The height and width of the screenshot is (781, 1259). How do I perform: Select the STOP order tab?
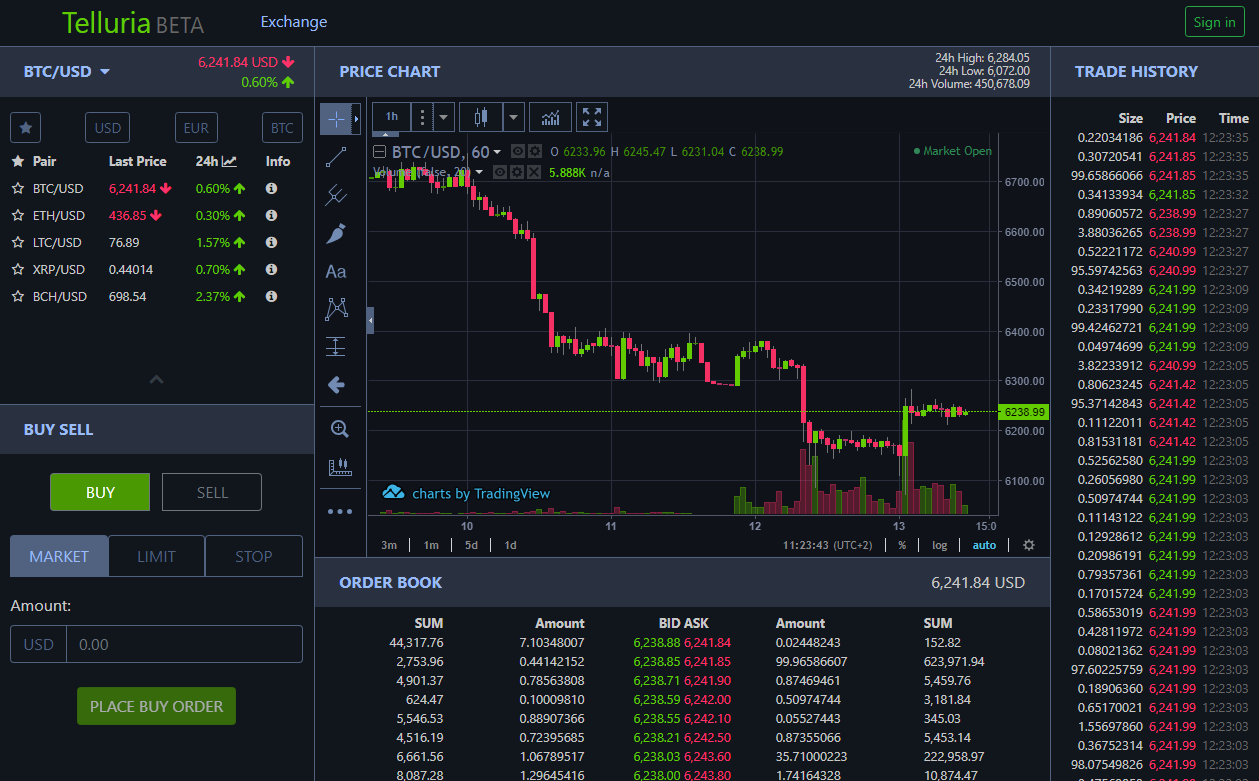coord(253,556)
